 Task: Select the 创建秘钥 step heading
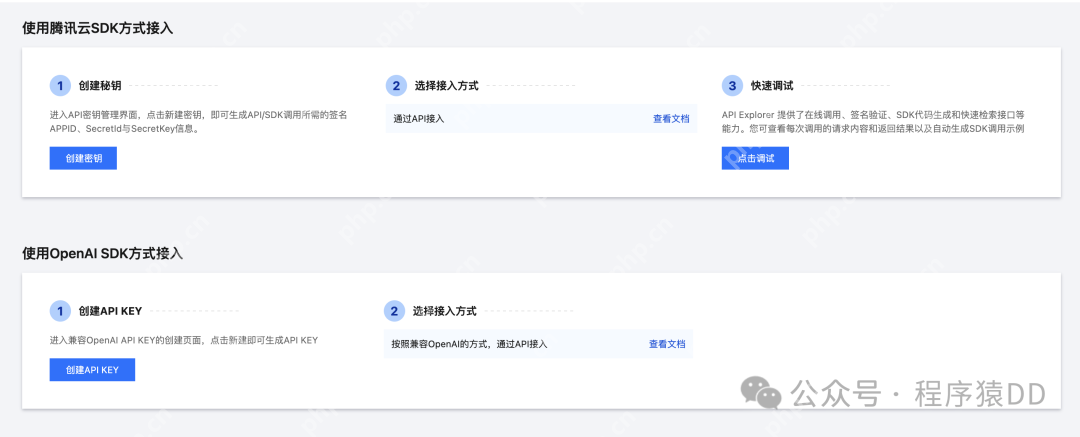click(x=100, y=86)
